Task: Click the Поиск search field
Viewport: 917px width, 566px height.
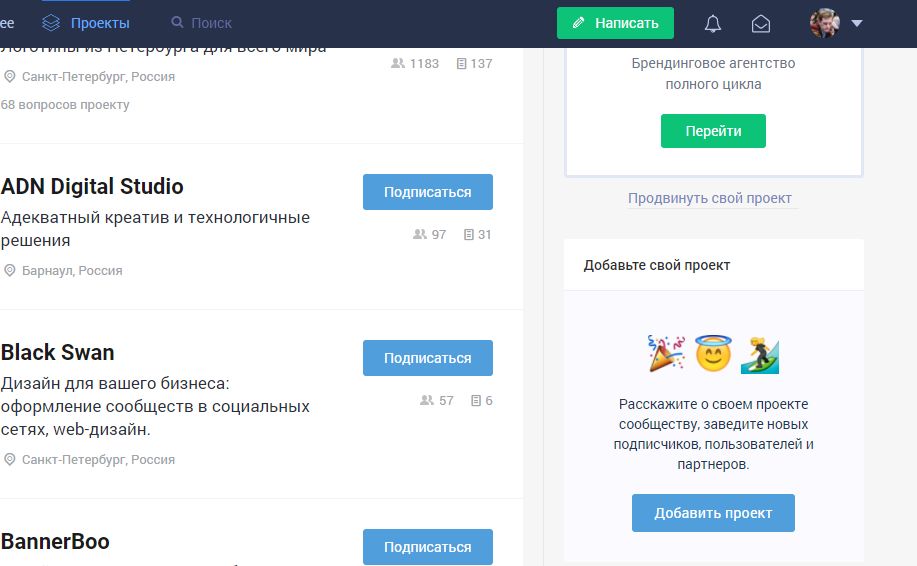Action: 211,23
